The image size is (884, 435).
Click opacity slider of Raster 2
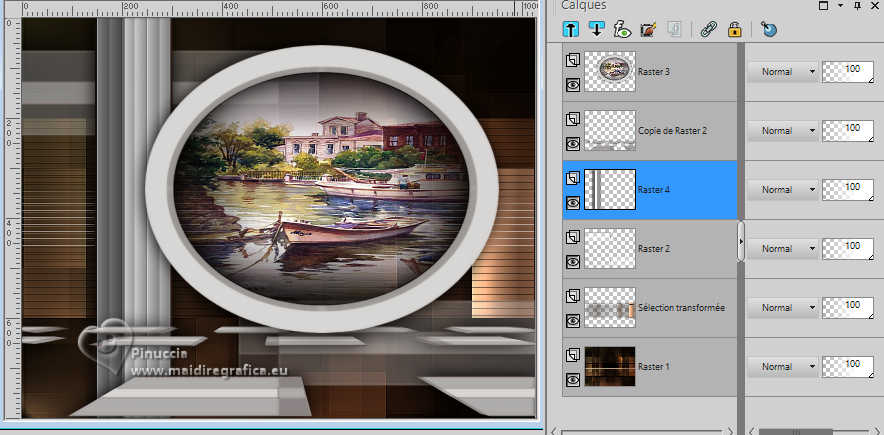848,249
